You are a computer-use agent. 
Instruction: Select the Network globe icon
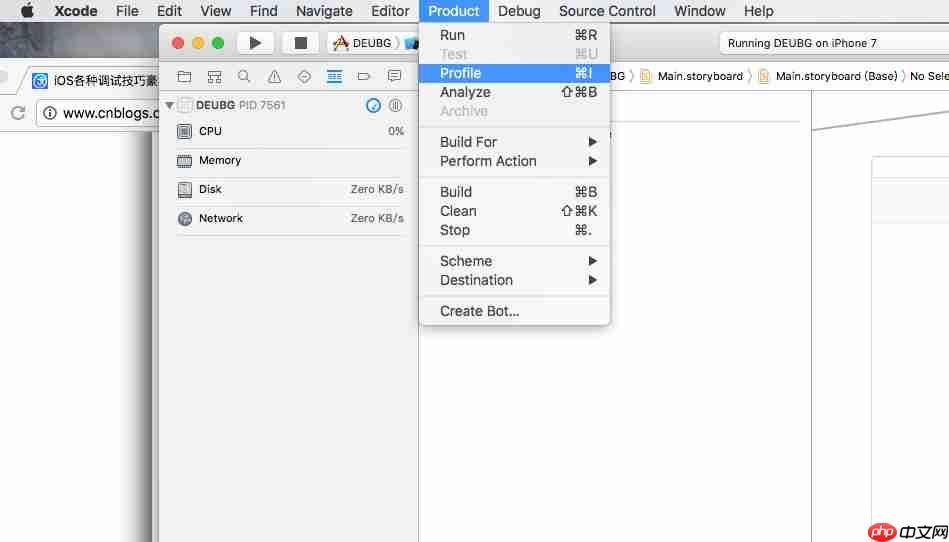(185, 218)
